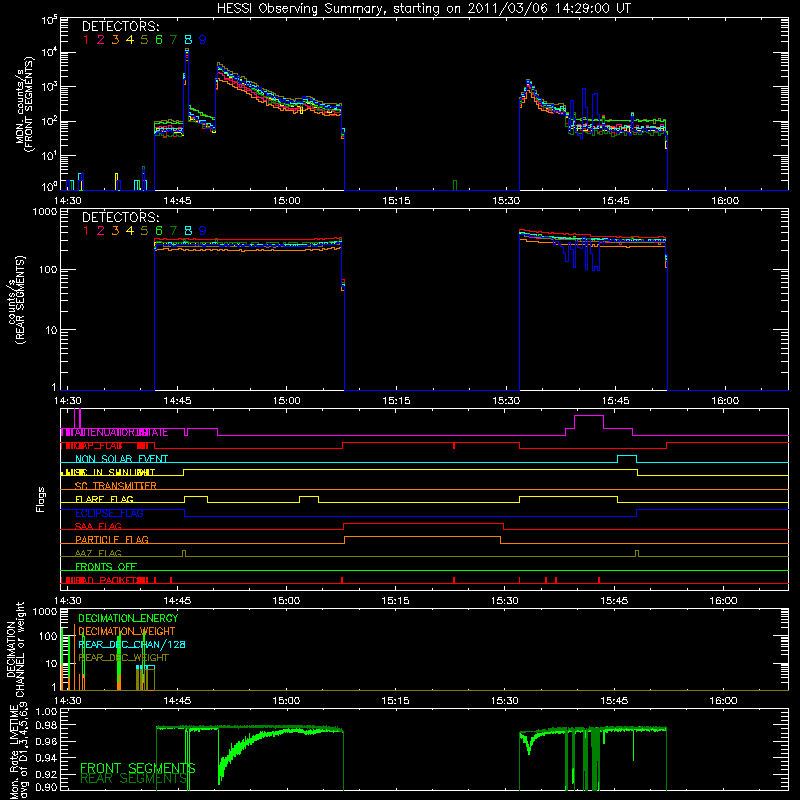Image resolution: width=800 pixels, height=800 pixels.
Task: Select detector 3 legend number in rear segments plot
Action: point(115,231)
